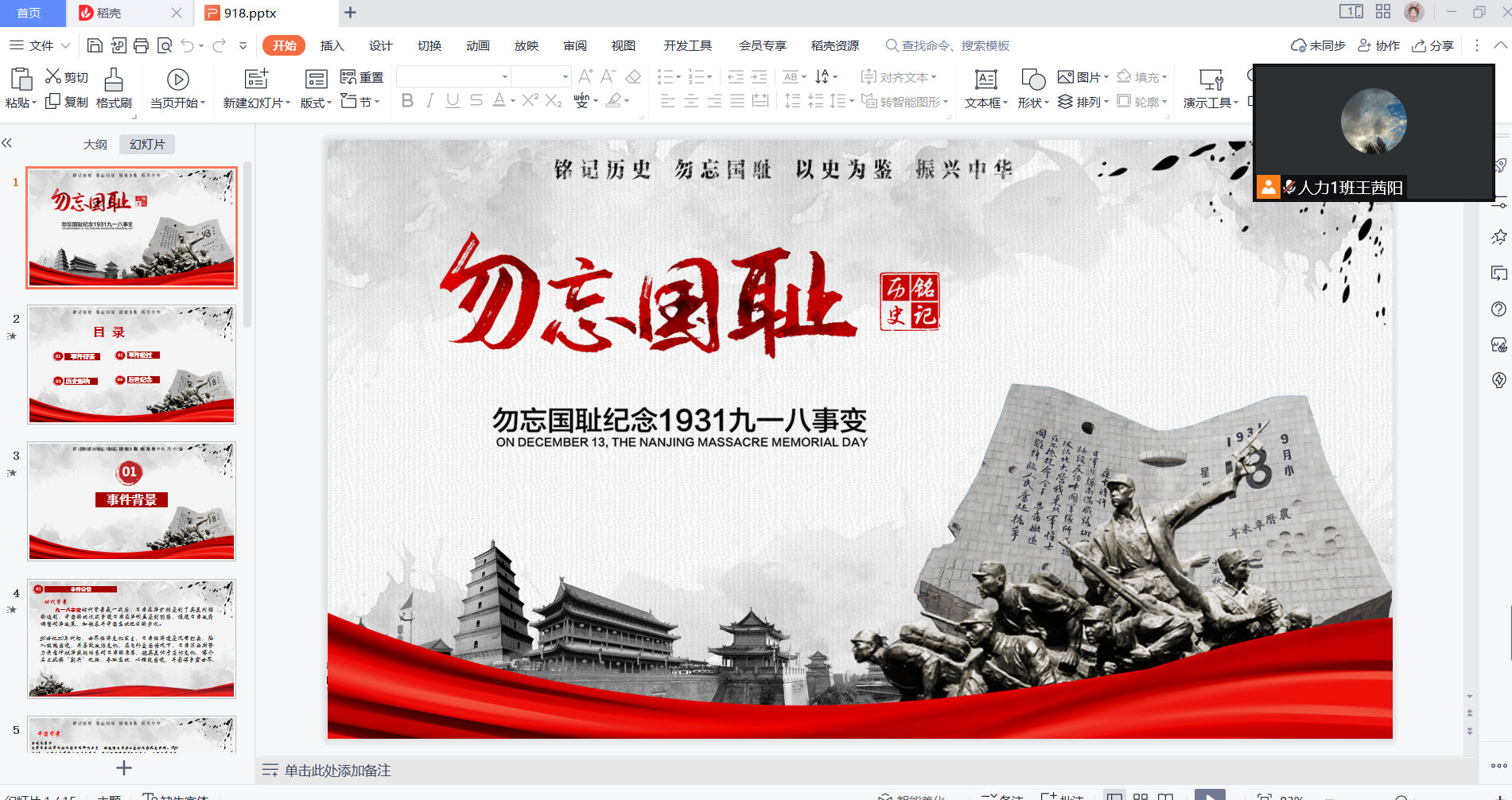The height and width of the screenshot is (800, 1512).
Task: Toggle bold formatting
Action: tap(407, 101)
